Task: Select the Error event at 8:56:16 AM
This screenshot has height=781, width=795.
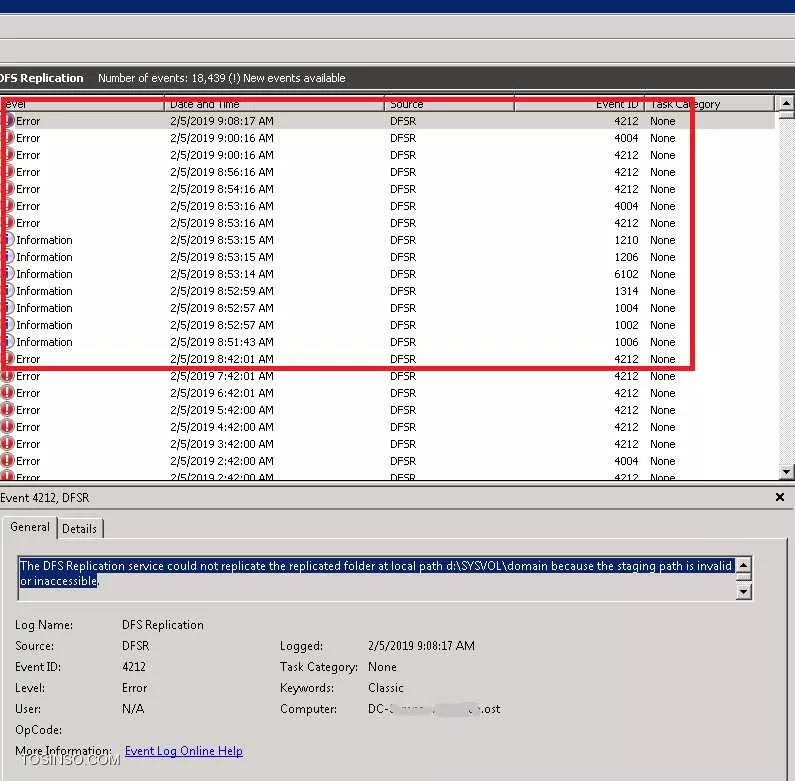Action: (x=387, y=172)
